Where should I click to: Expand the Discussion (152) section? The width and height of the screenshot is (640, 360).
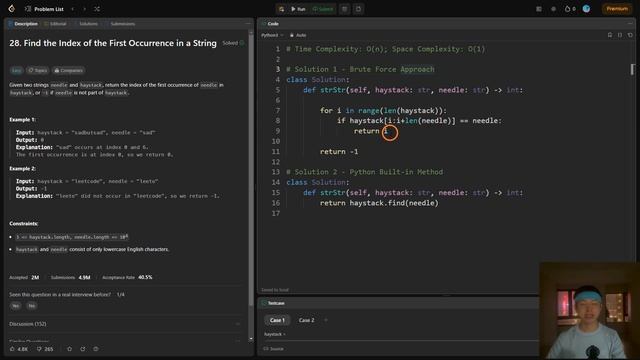124,324
